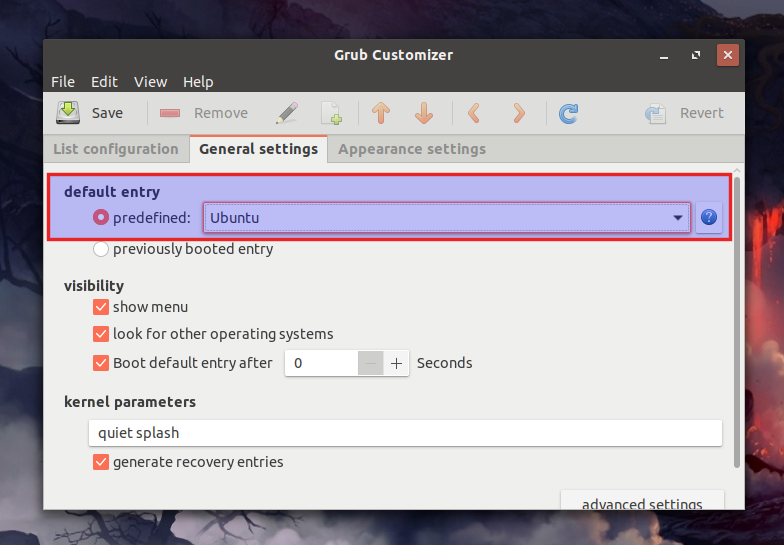Screen dimensions: 784x545
Task: Toggle look for other operating systems
Action: click(101, 334)
